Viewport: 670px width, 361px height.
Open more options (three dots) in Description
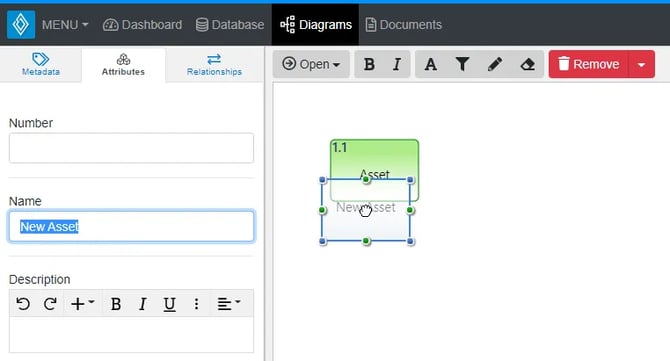coord(196,304)
